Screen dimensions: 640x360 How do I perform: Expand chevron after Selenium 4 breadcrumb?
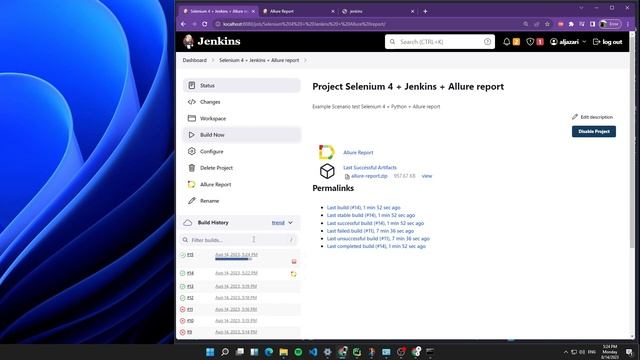pos(305,60)
